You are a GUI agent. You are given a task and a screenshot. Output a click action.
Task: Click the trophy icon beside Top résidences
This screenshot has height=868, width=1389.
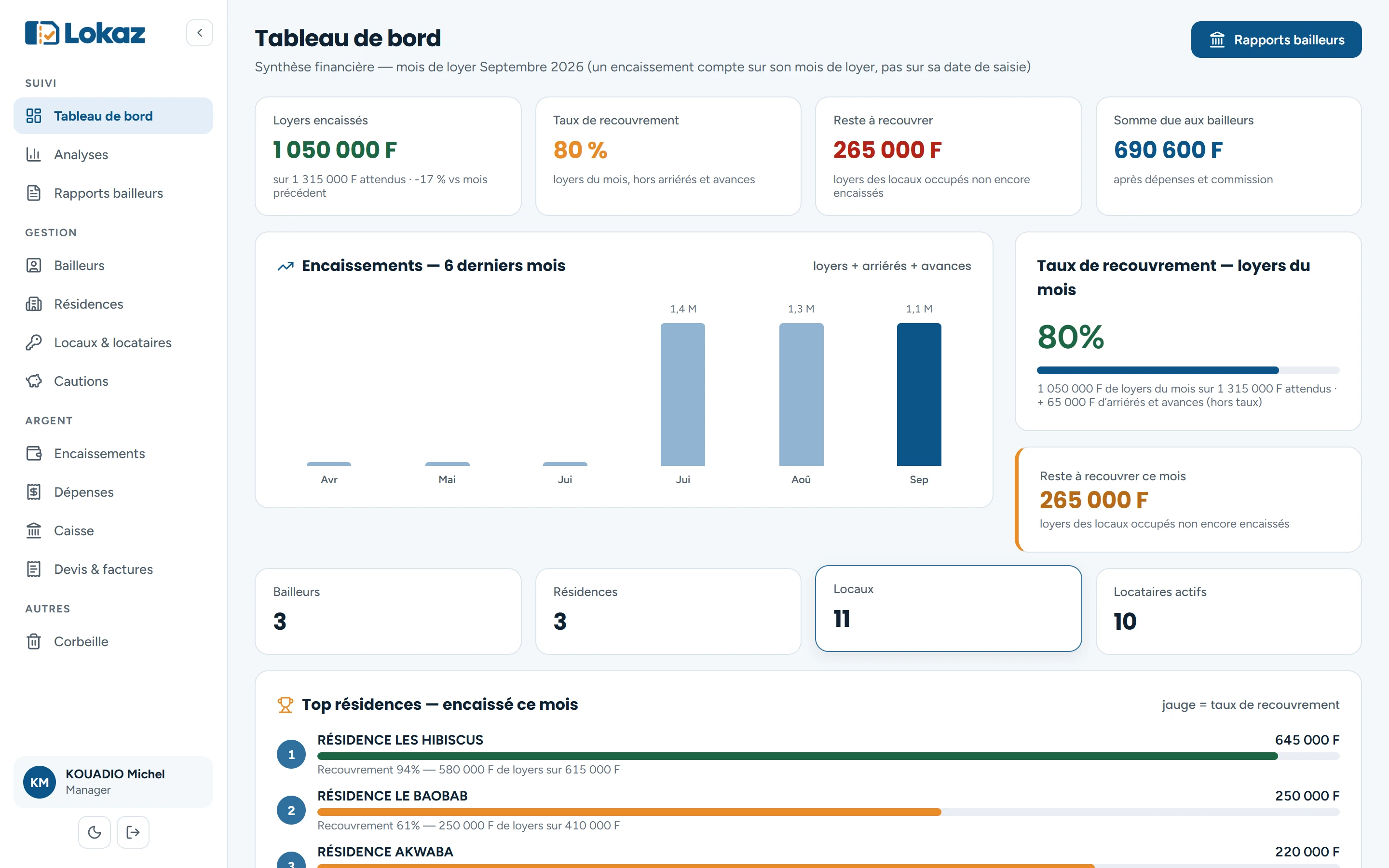coord(285,705)
